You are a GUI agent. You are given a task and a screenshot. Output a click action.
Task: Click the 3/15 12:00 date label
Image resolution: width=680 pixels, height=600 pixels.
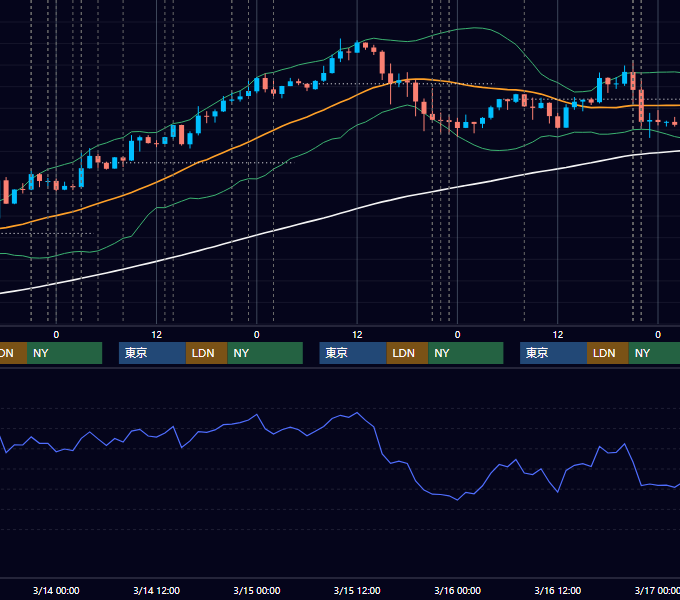click(357, 590)
